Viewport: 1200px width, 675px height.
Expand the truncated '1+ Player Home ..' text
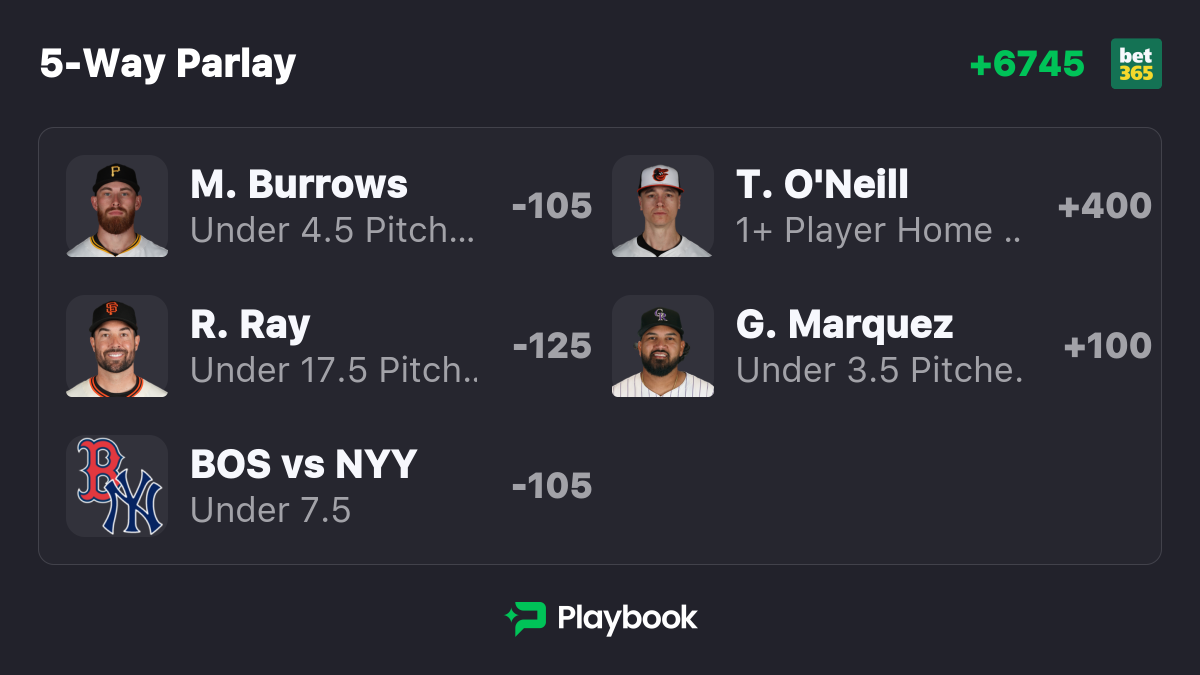tap(879, 230)
